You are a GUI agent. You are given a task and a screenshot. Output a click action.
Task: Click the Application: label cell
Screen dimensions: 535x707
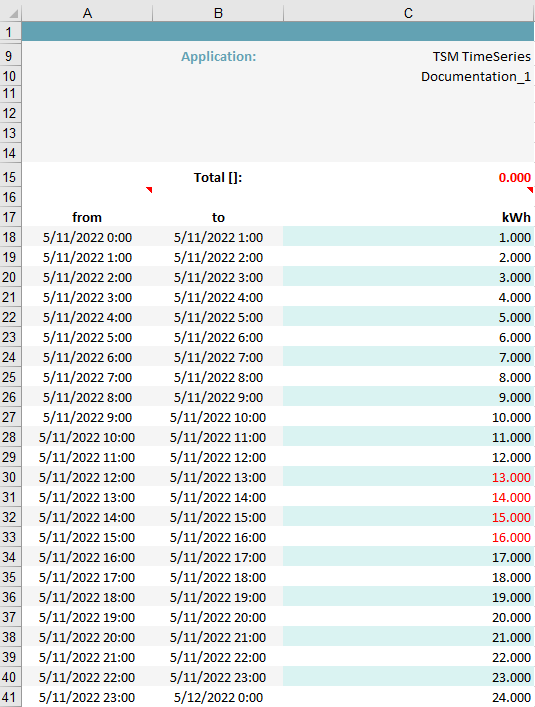pos(218,56)
